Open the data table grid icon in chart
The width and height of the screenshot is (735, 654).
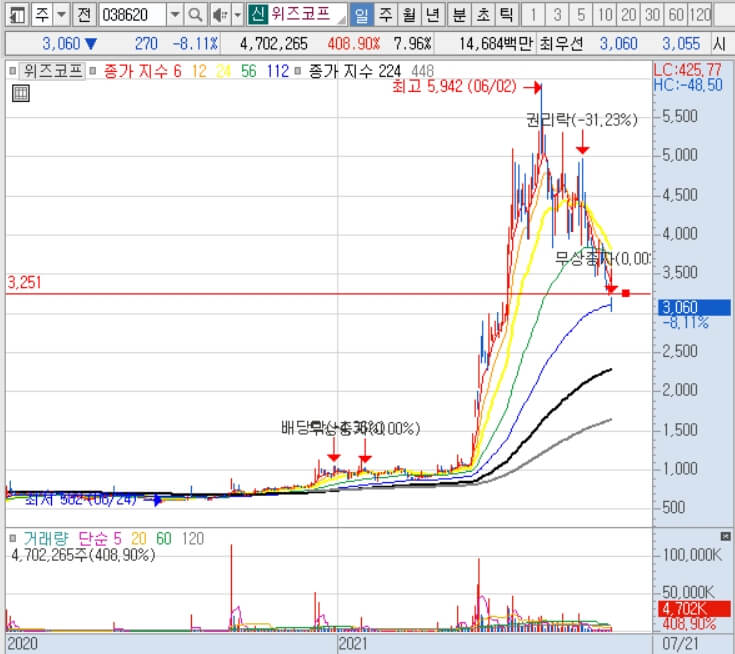pos(20,93)
